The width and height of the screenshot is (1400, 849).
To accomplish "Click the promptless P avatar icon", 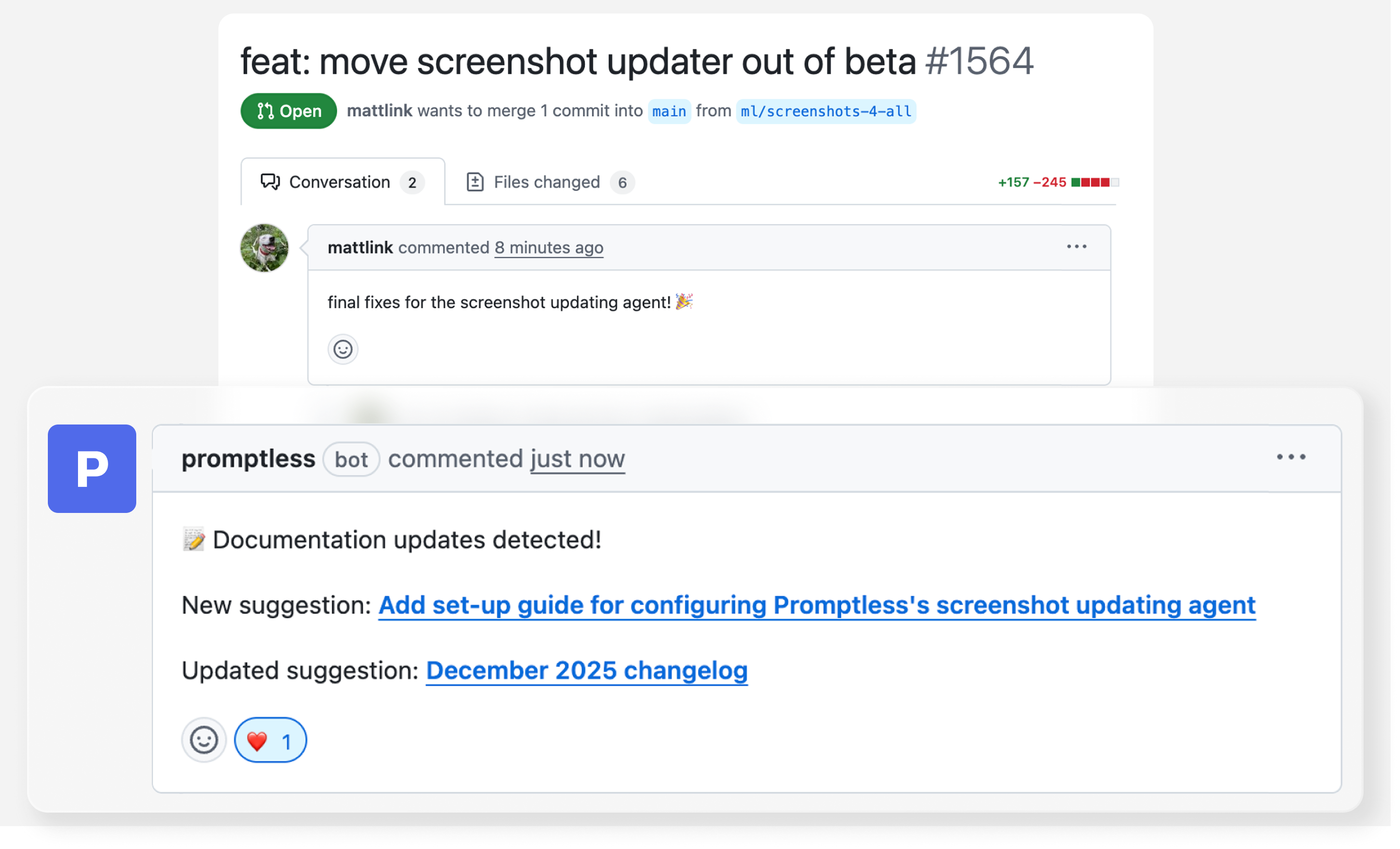I will coord(92,469).
